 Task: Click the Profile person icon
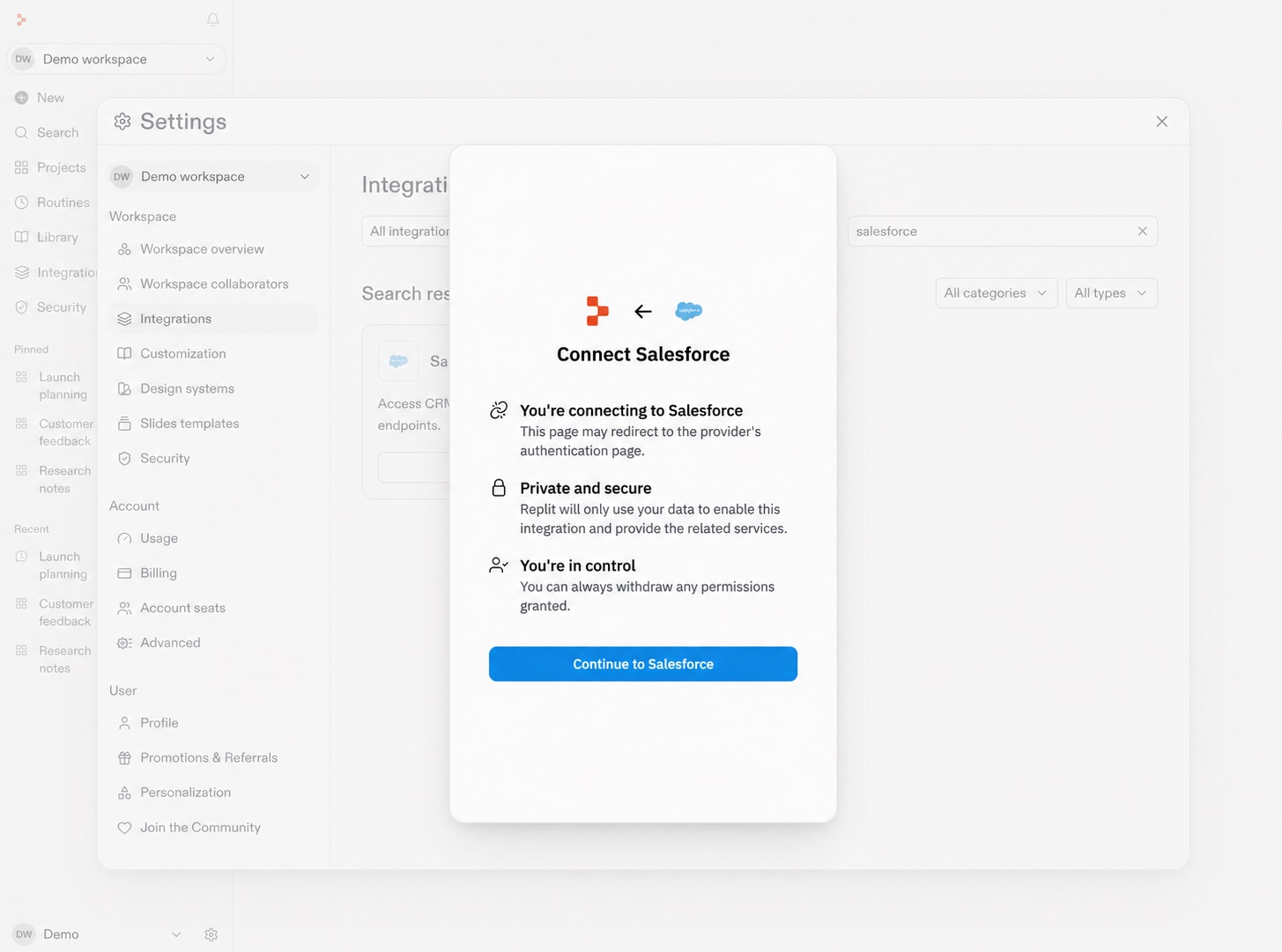[124, 723]
